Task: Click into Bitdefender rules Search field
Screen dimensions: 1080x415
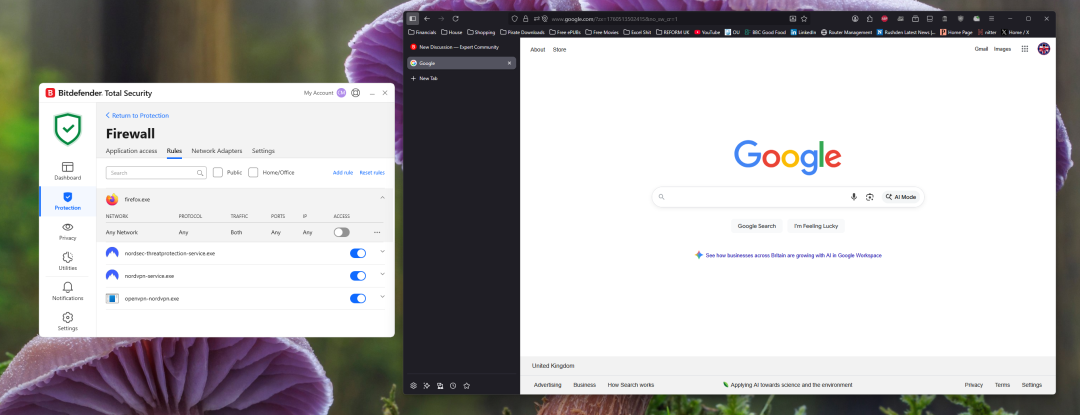Action: pos(156,173)
